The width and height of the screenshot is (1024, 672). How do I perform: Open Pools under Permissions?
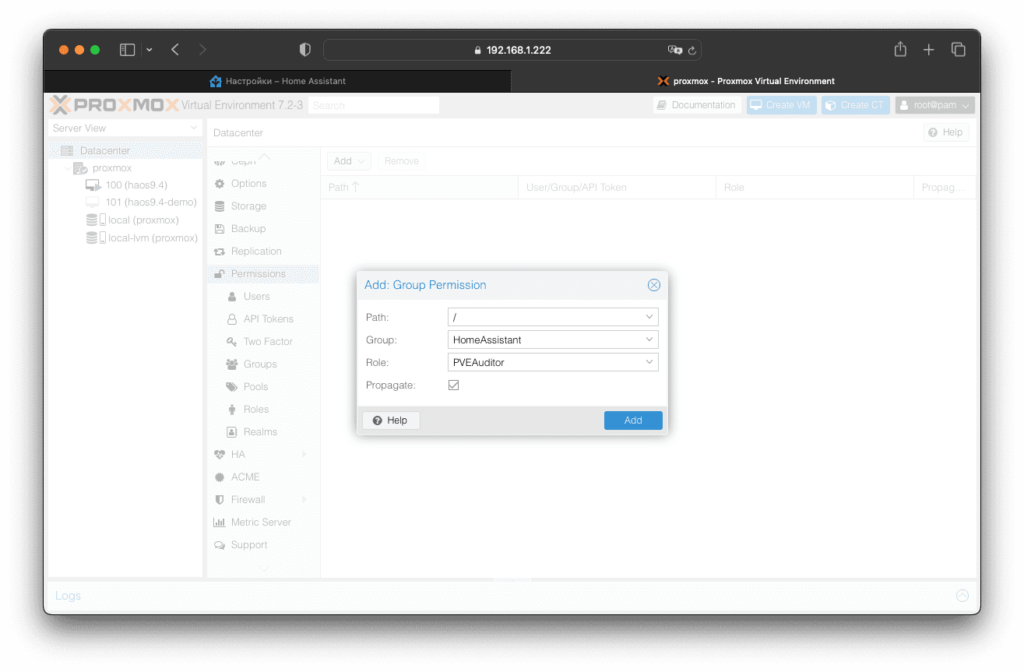tap(263, 387)
